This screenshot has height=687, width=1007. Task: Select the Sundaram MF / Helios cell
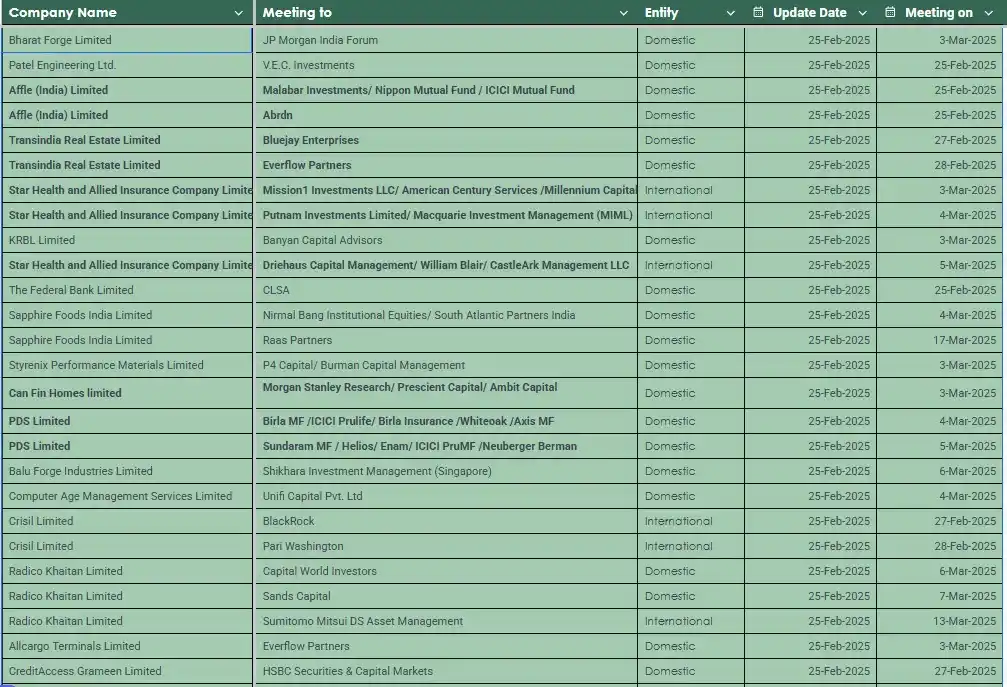[x=446, y=446]
